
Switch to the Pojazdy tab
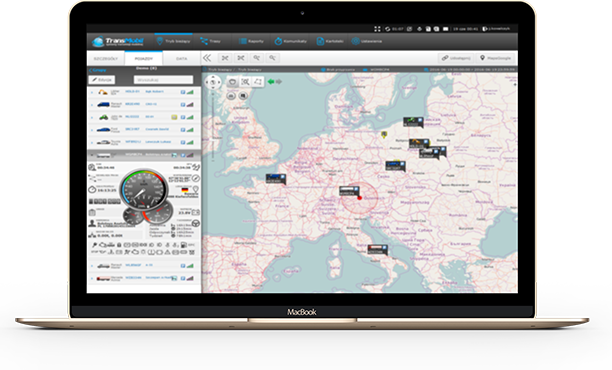coord(143,59)
